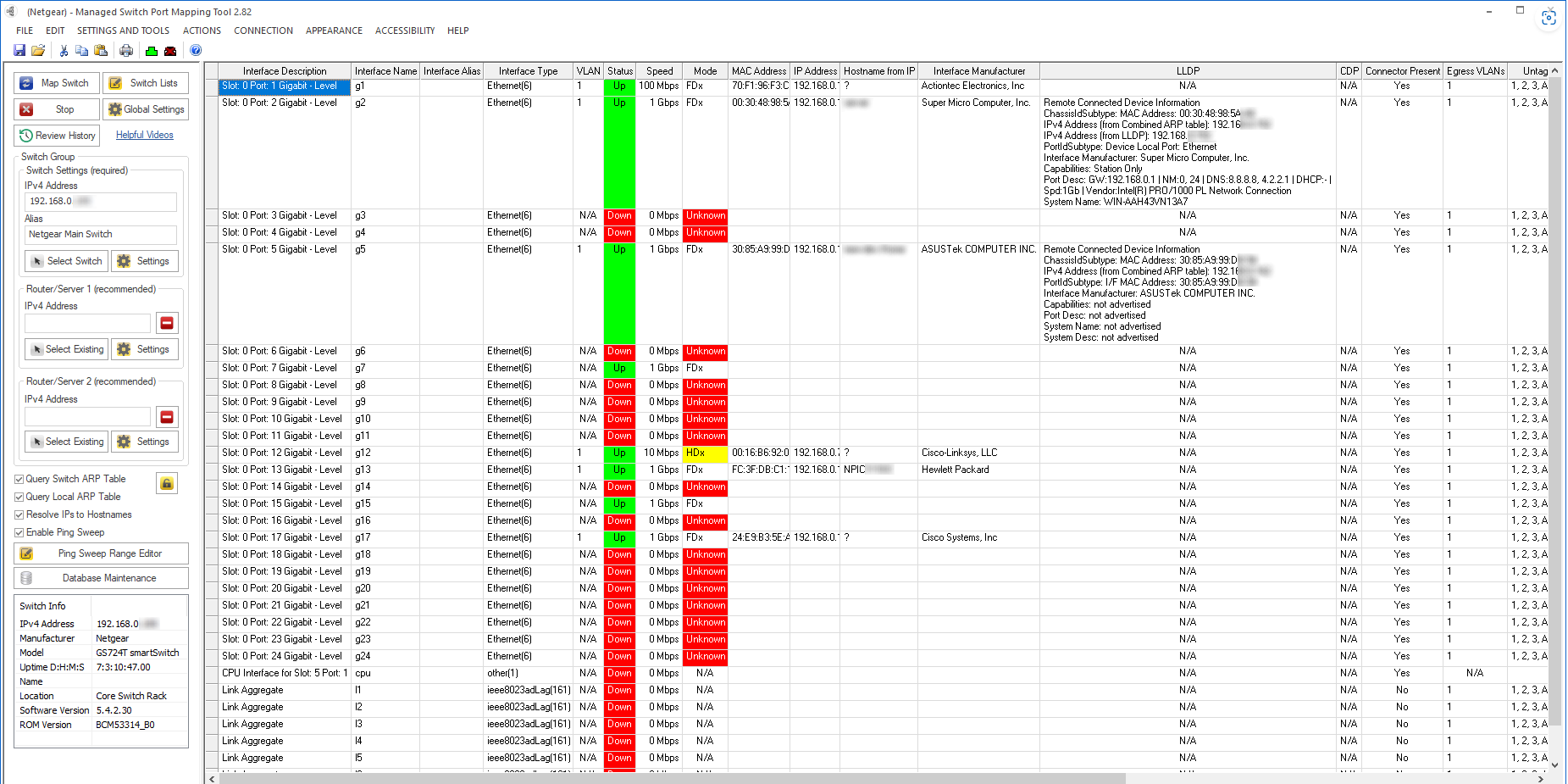Open the ACCESSIBILITY menu

pyautogui.click(x=405, y=31)
